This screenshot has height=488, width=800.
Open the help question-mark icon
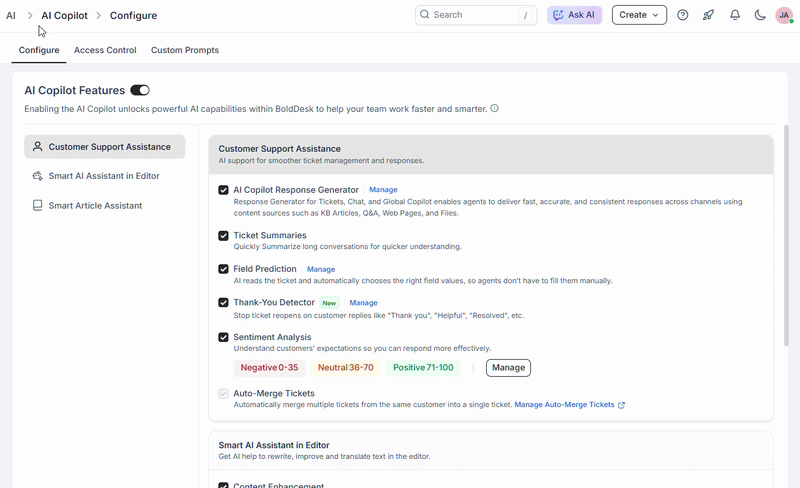point(682,15)
